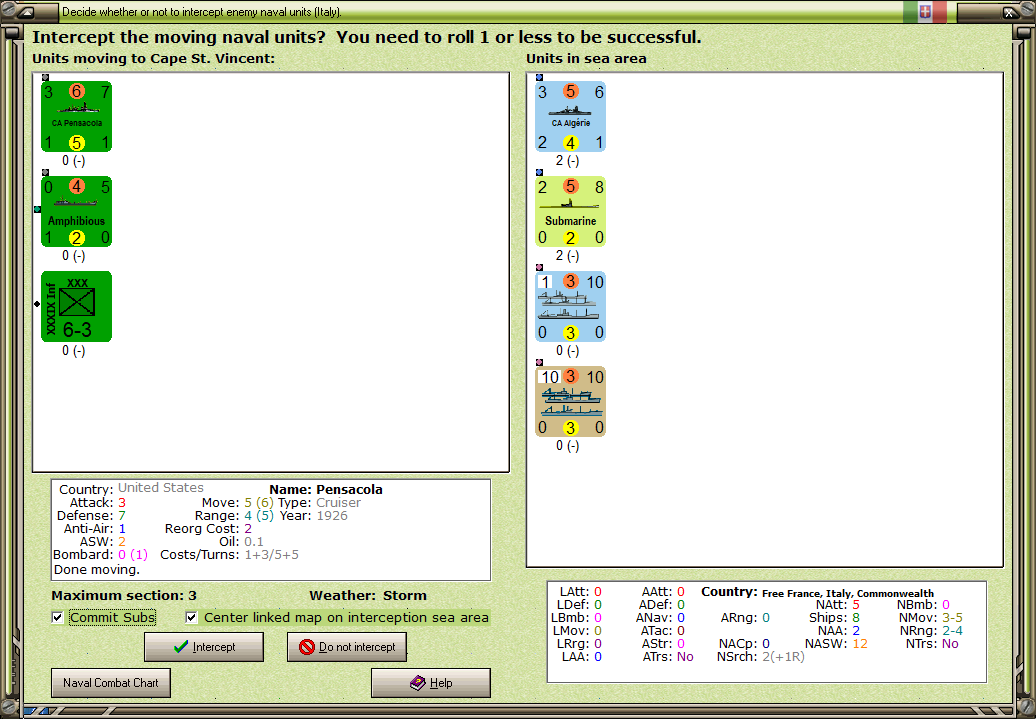The width and height of the screenshot is (1036, 719).
Task: Open the Help button
Action: (431, 683)
